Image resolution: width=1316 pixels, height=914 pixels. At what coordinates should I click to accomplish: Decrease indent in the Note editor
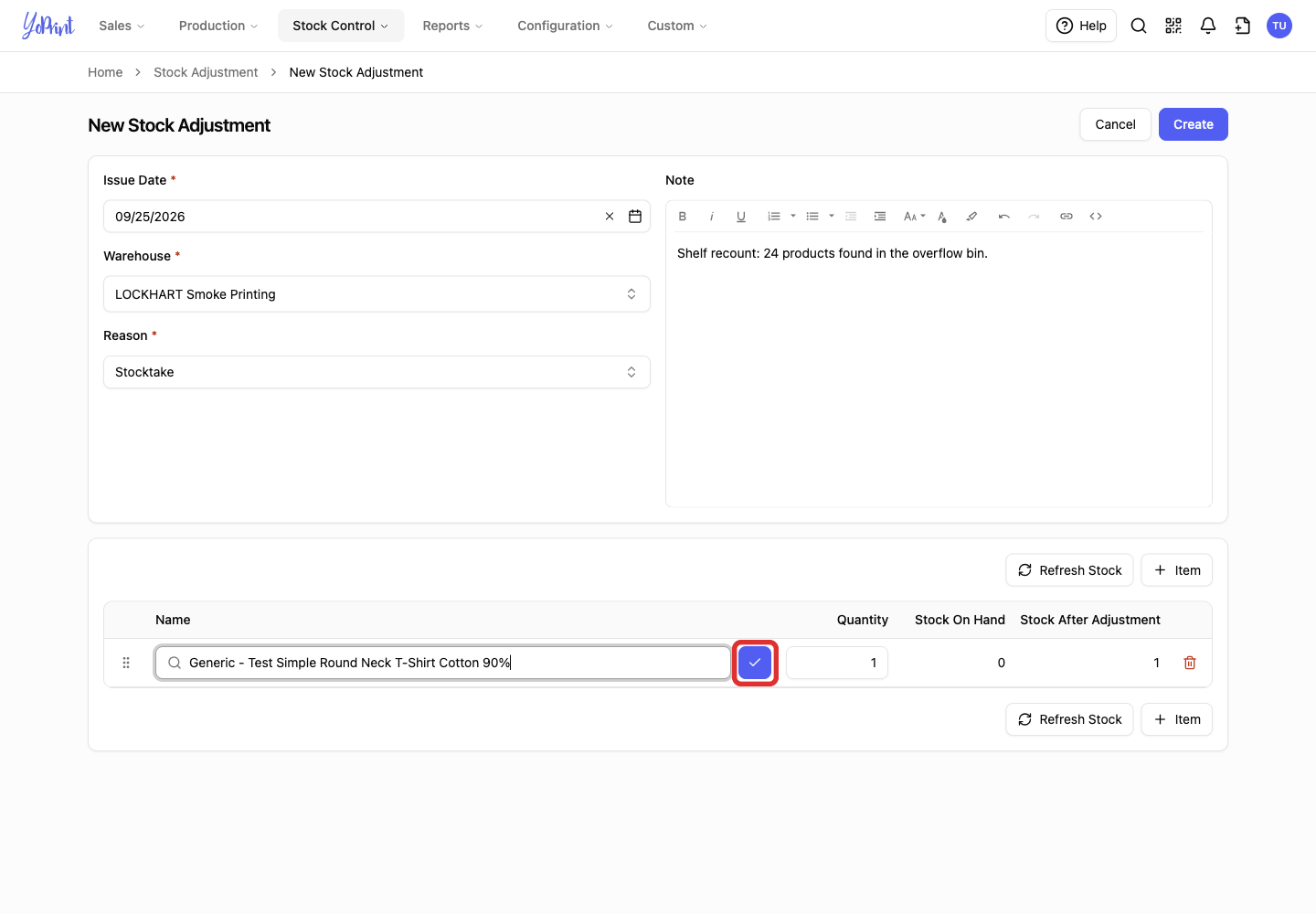pyautogui.click(x=851, y=217)
